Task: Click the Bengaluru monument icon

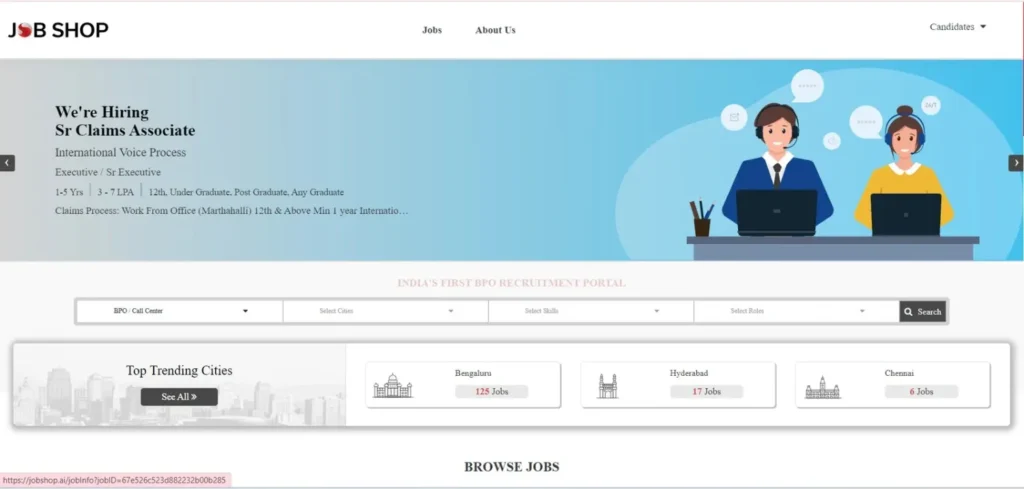Action: pyautogui.click(x=392, y=386)
